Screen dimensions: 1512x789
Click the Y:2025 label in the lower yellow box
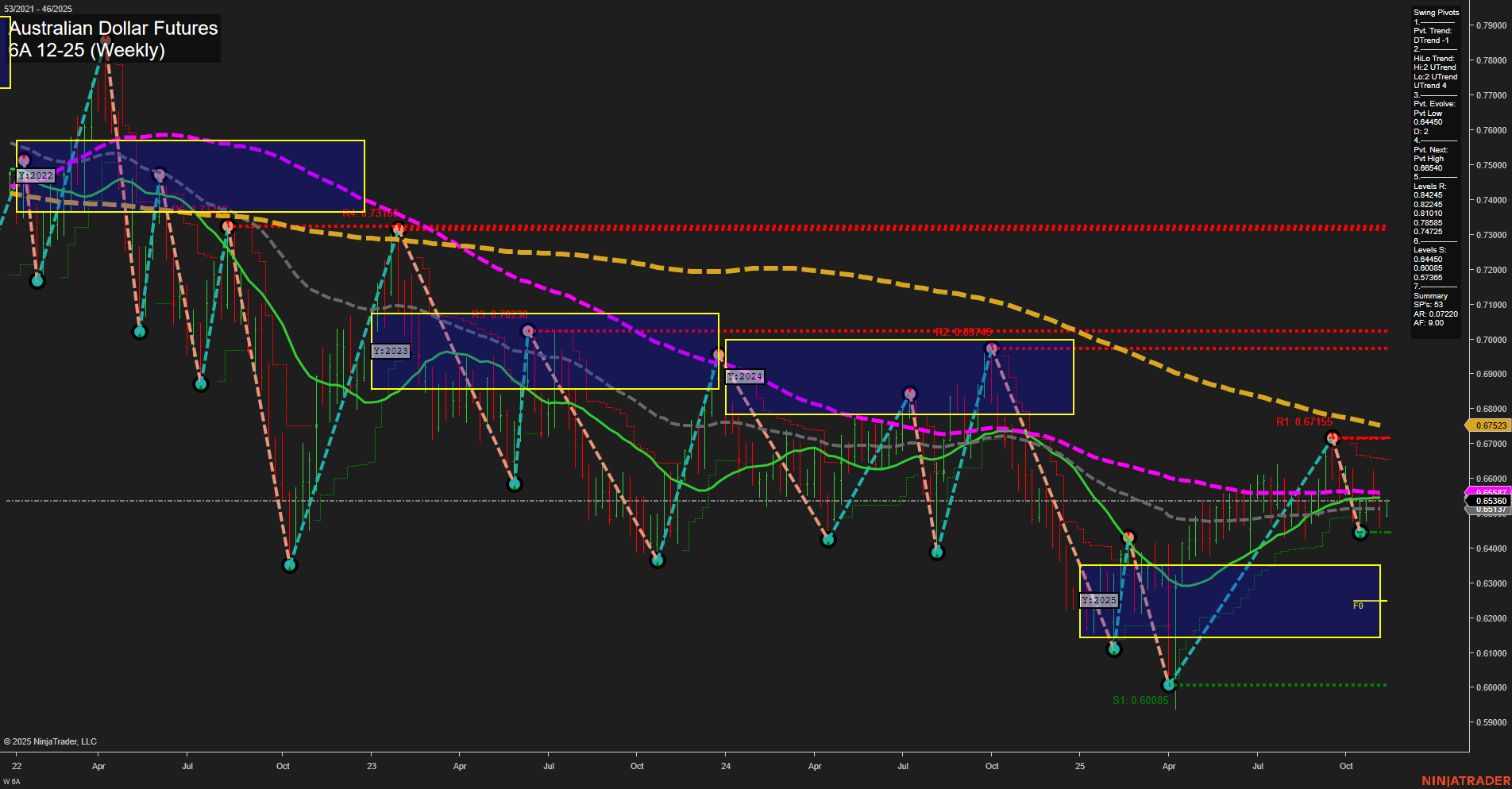(1100, 601)
